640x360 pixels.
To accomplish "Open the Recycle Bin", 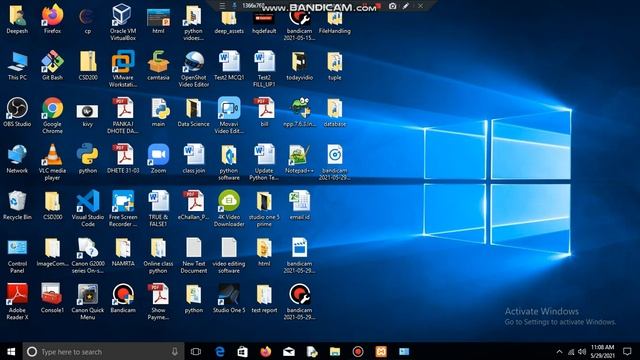I will pos(17,205).
